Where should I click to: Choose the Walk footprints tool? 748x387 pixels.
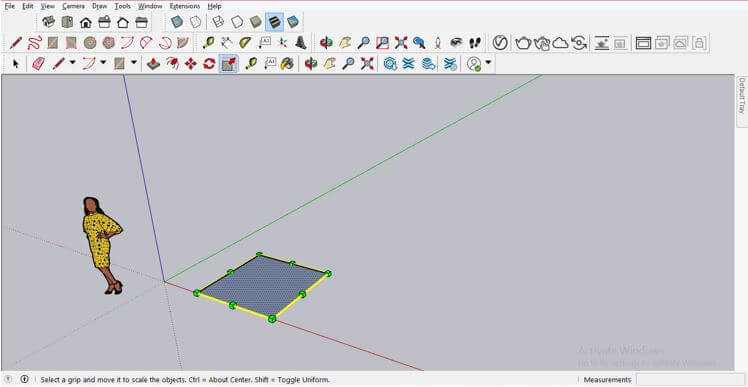(475, 43)
